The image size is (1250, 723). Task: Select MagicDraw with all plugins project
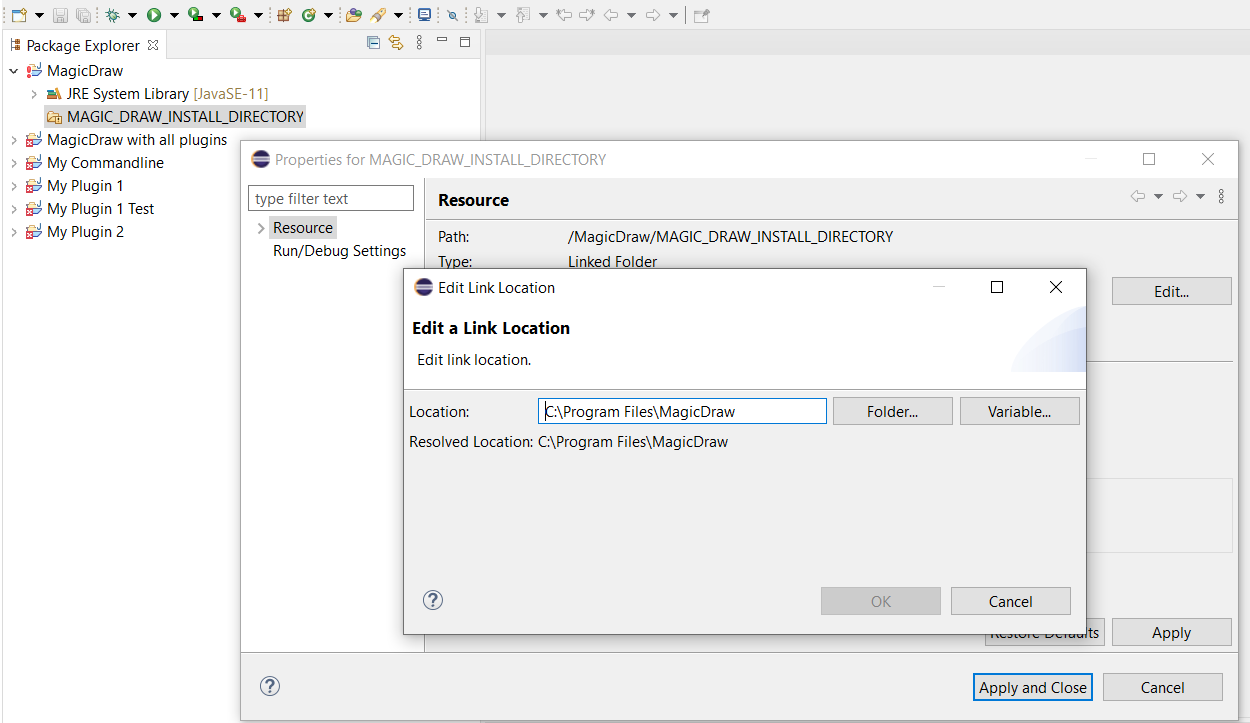point(137,140)
